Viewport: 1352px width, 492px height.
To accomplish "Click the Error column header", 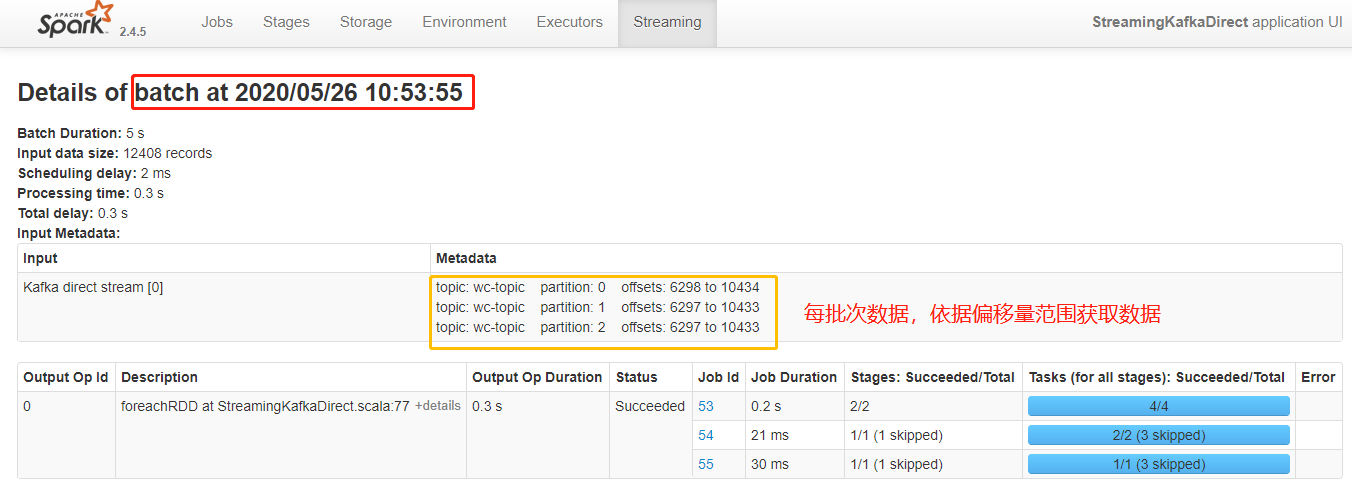I will coord(1318,377).
